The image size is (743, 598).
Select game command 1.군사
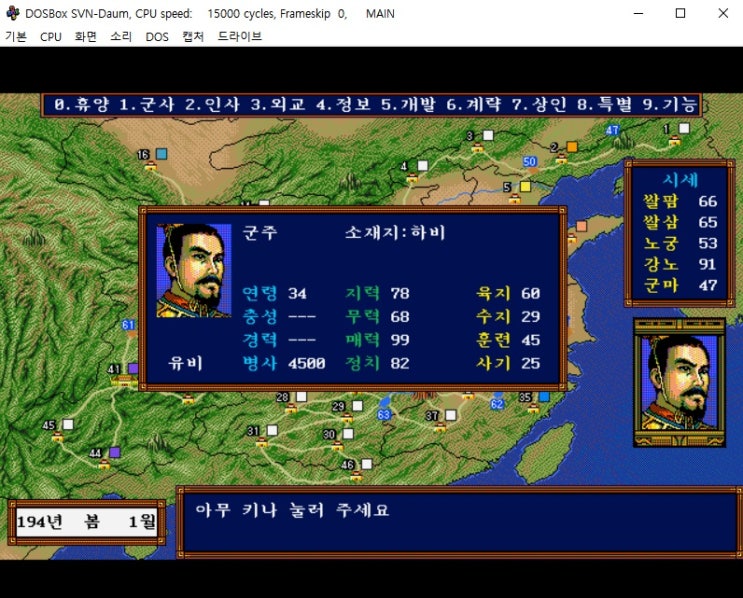click(146, 105)
